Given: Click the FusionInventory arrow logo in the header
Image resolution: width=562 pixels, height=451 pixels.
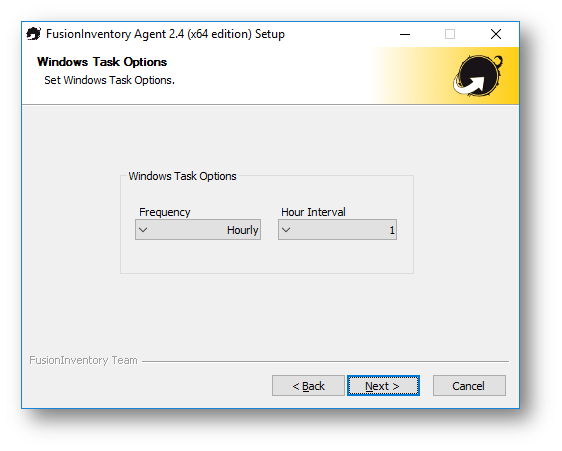Looking at the screenshot, I should click(x=478, y=76).
